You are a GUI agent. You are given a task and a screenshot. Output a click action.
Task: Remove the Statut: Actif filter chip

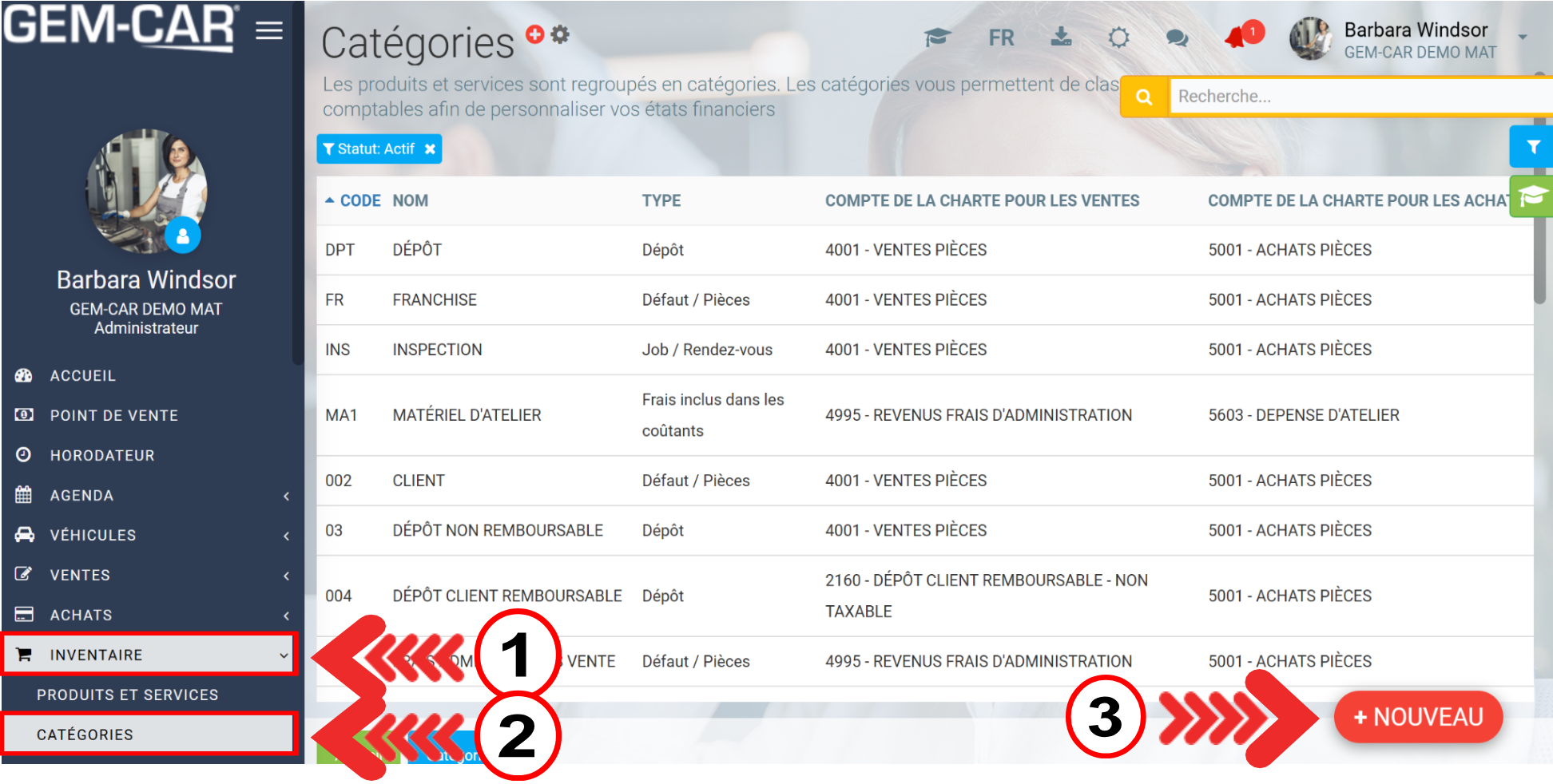pyautogui.click(x=430, y=149)
